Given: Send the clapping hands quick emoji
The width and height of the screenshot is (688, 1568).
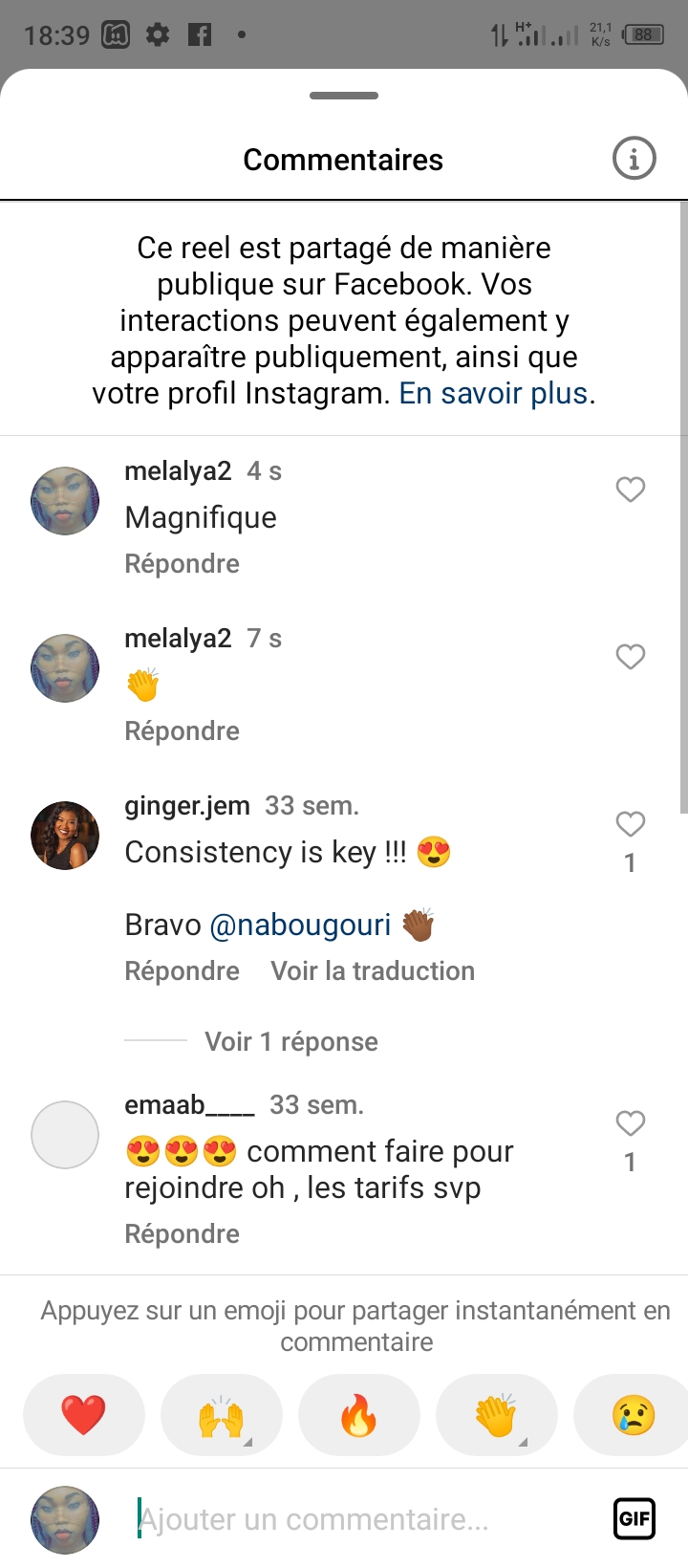Looking at the screenshot, I should point(497,1415).
